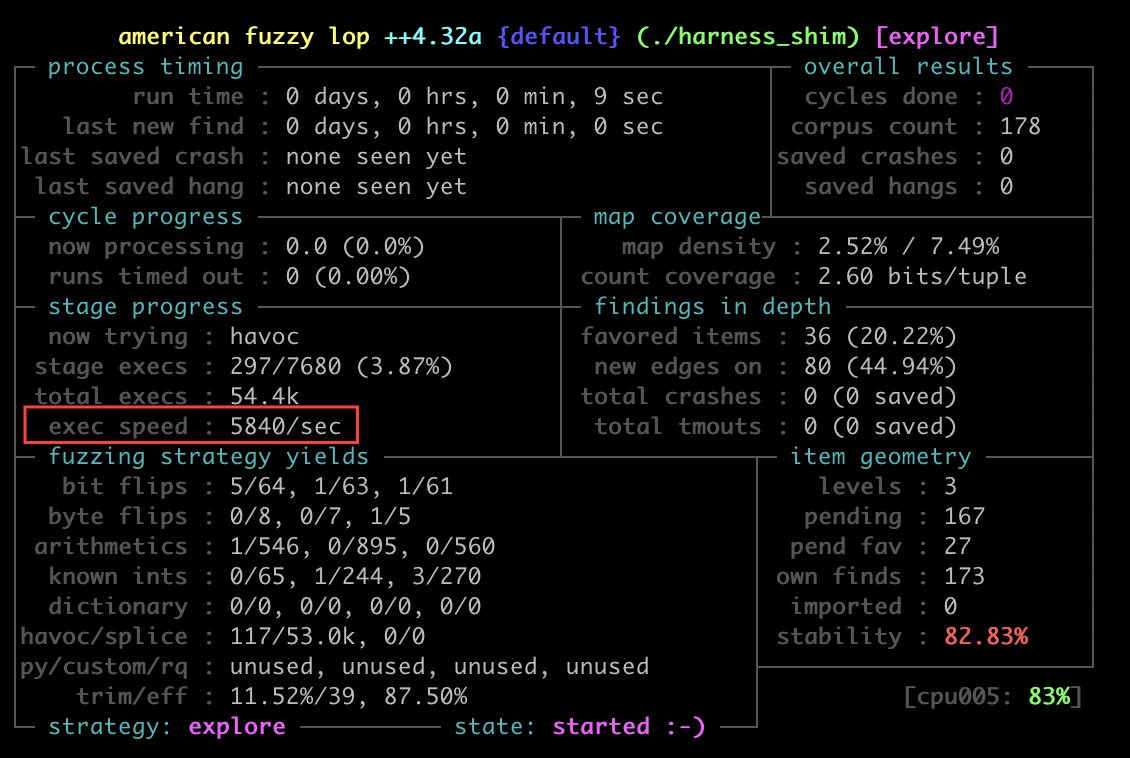Viewport: 1130px width, 758px height.
Task: Click the 'item geometry' section heading
Action: click(x=881, y=456)
